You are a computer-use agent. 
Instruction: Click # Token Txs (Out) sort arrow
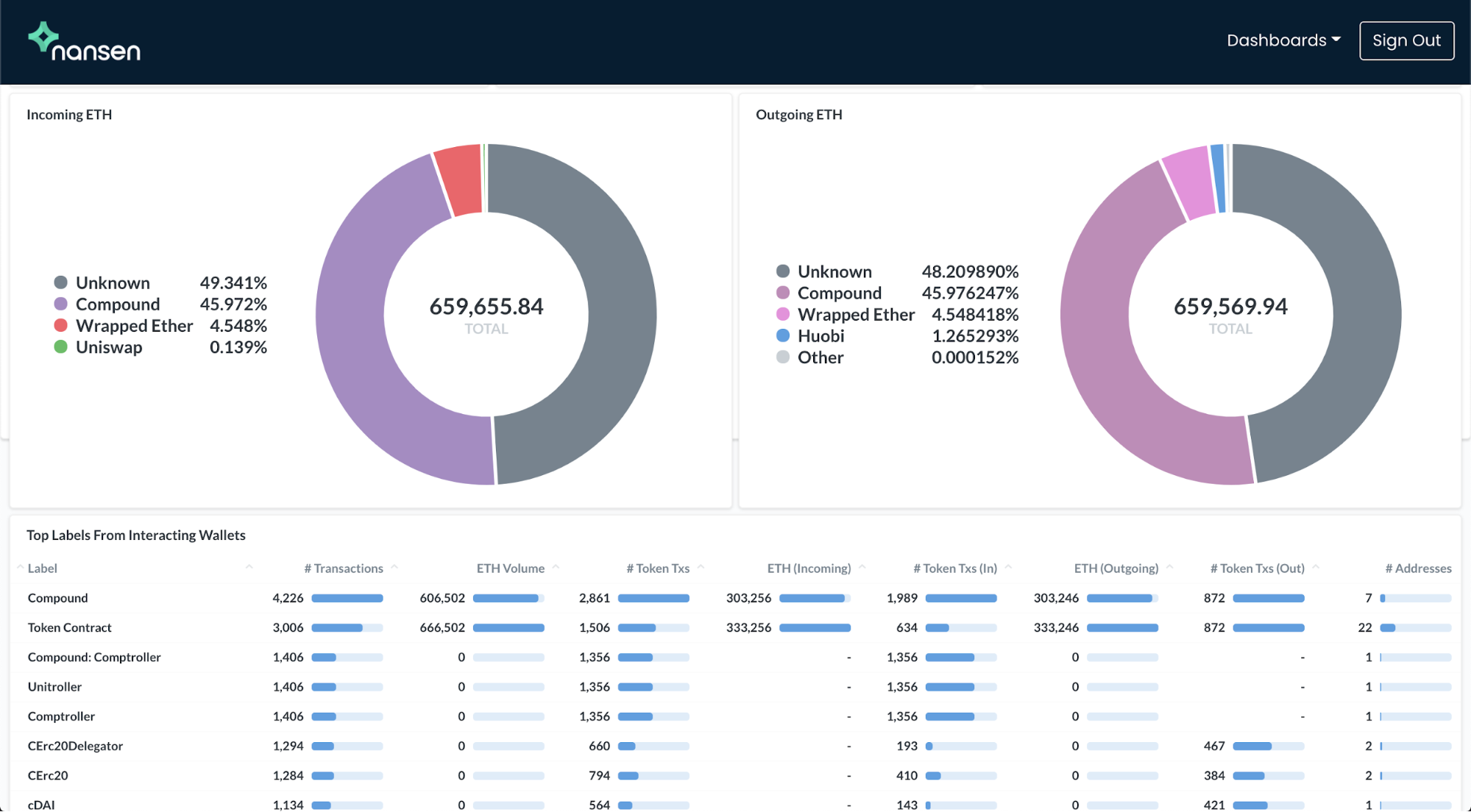click(1316, 567)
